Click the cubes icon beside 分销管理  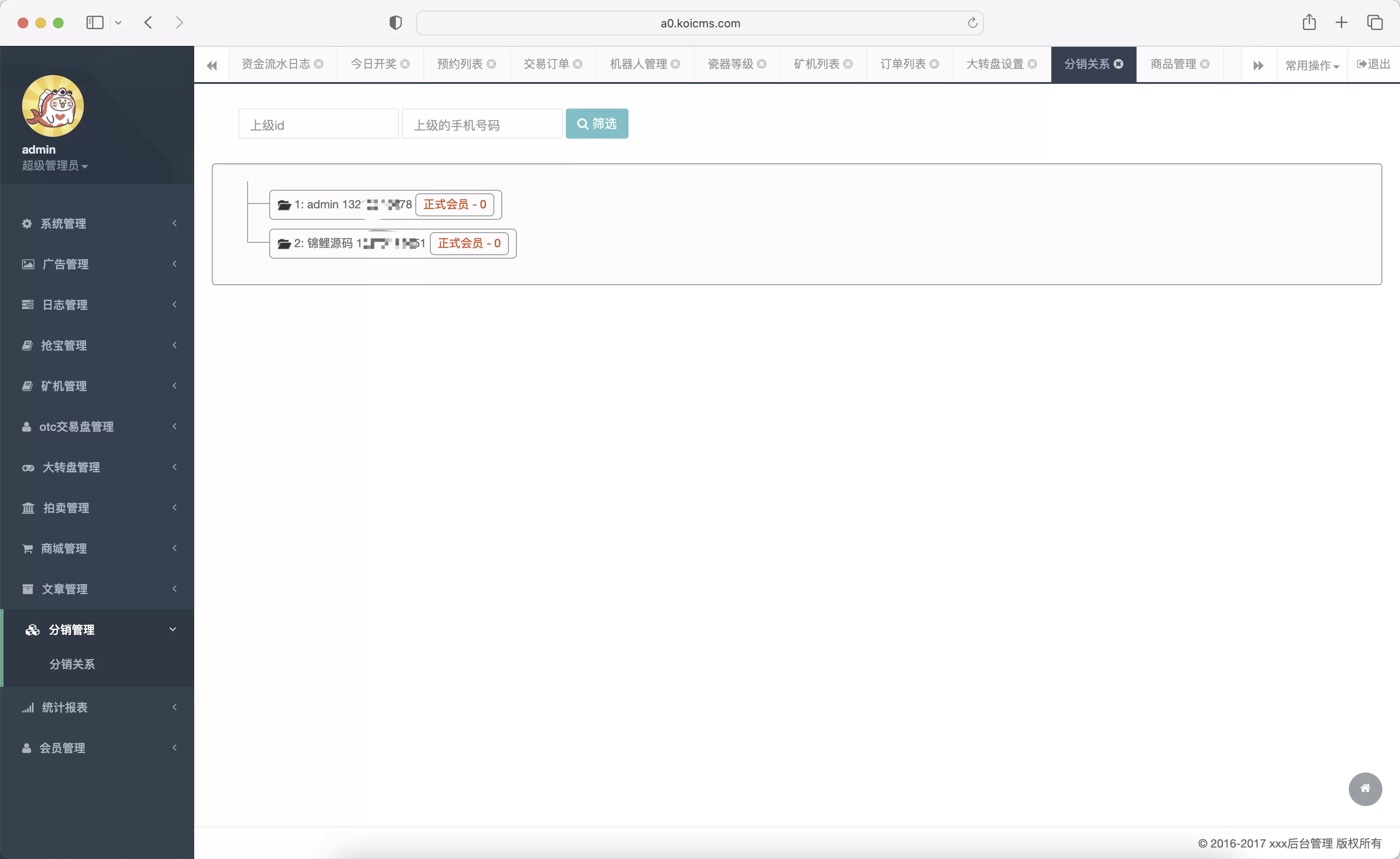coord(32,629)
